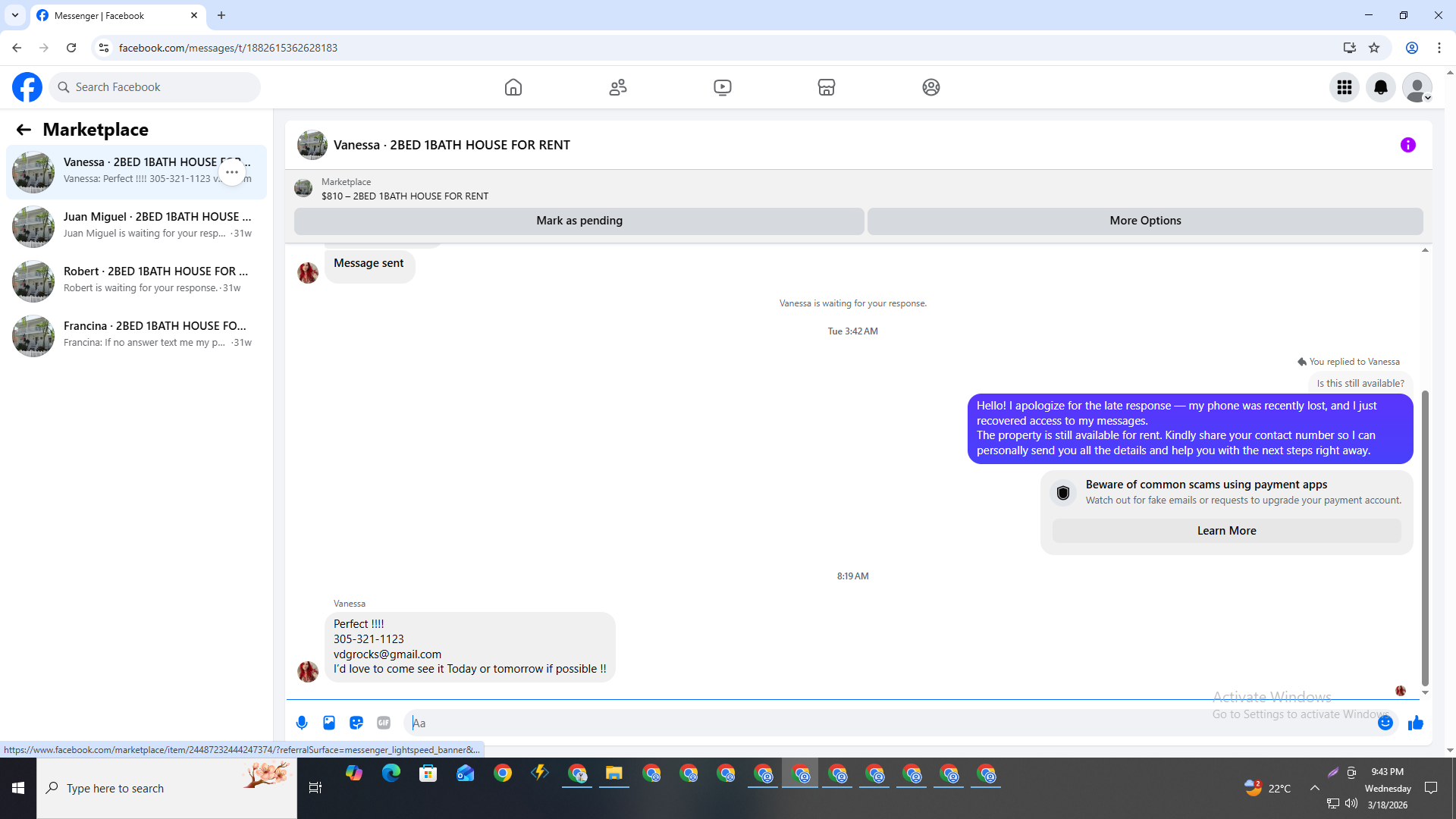Image resolution: width=1456 pixels, height=819 pixels.
Task: Open the GIF picker icon
Action: (x=384, y=723)
